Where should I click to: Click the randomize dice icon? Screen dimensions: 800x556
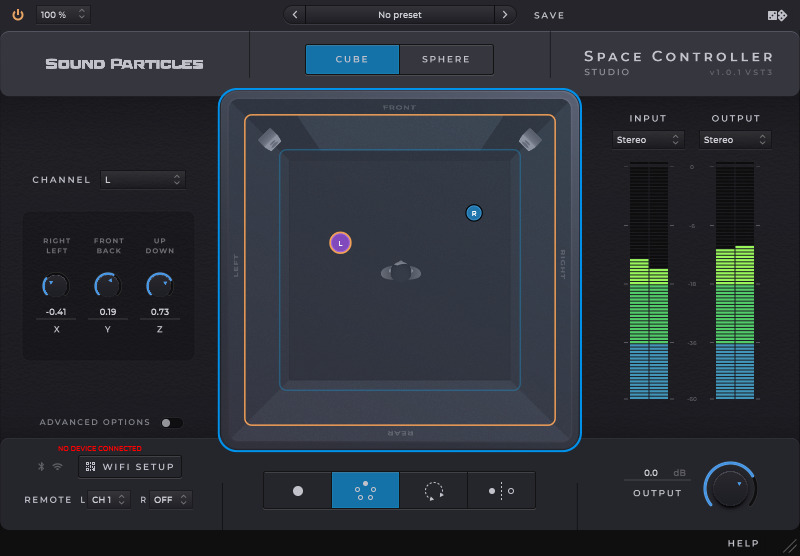pos(777,15)
